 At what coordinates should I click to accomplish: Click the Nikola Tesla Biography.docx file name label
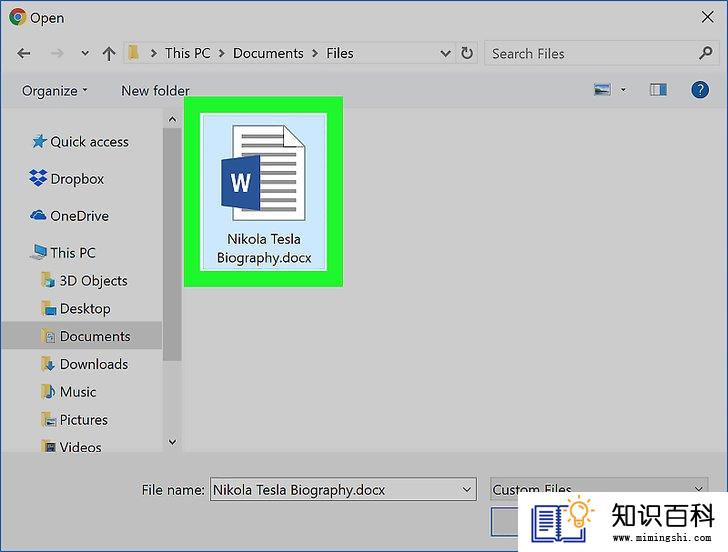point(264,248)
